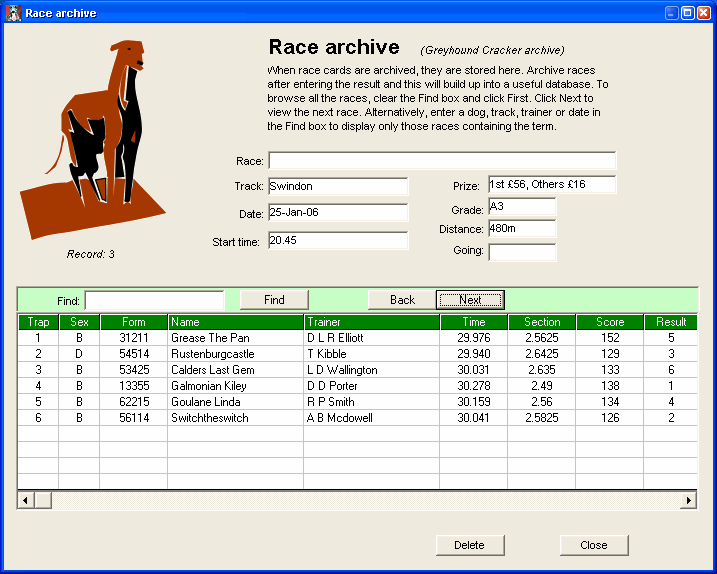Go back to the previous race
The width and height of the screenshot is (717, 574).
(402, 300)
